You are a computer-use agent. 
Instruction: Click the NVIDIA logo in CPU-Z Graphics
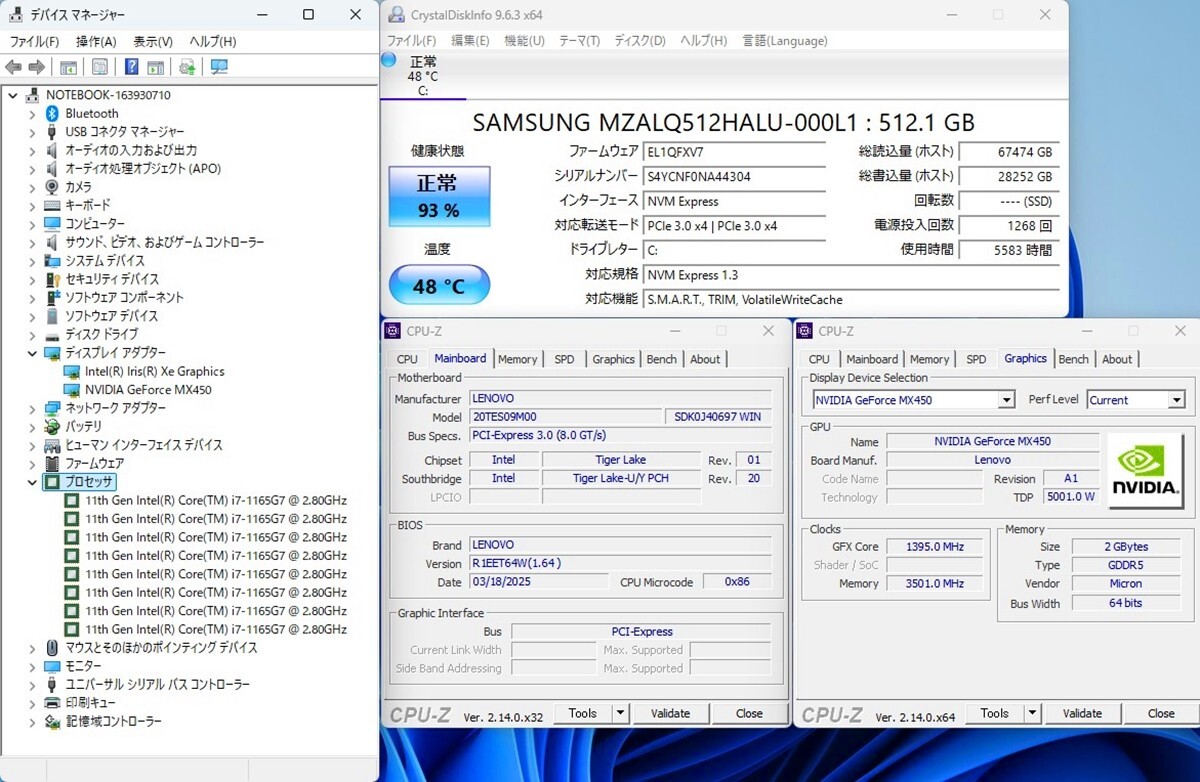pyautogui.click(x=1146, y=473)
